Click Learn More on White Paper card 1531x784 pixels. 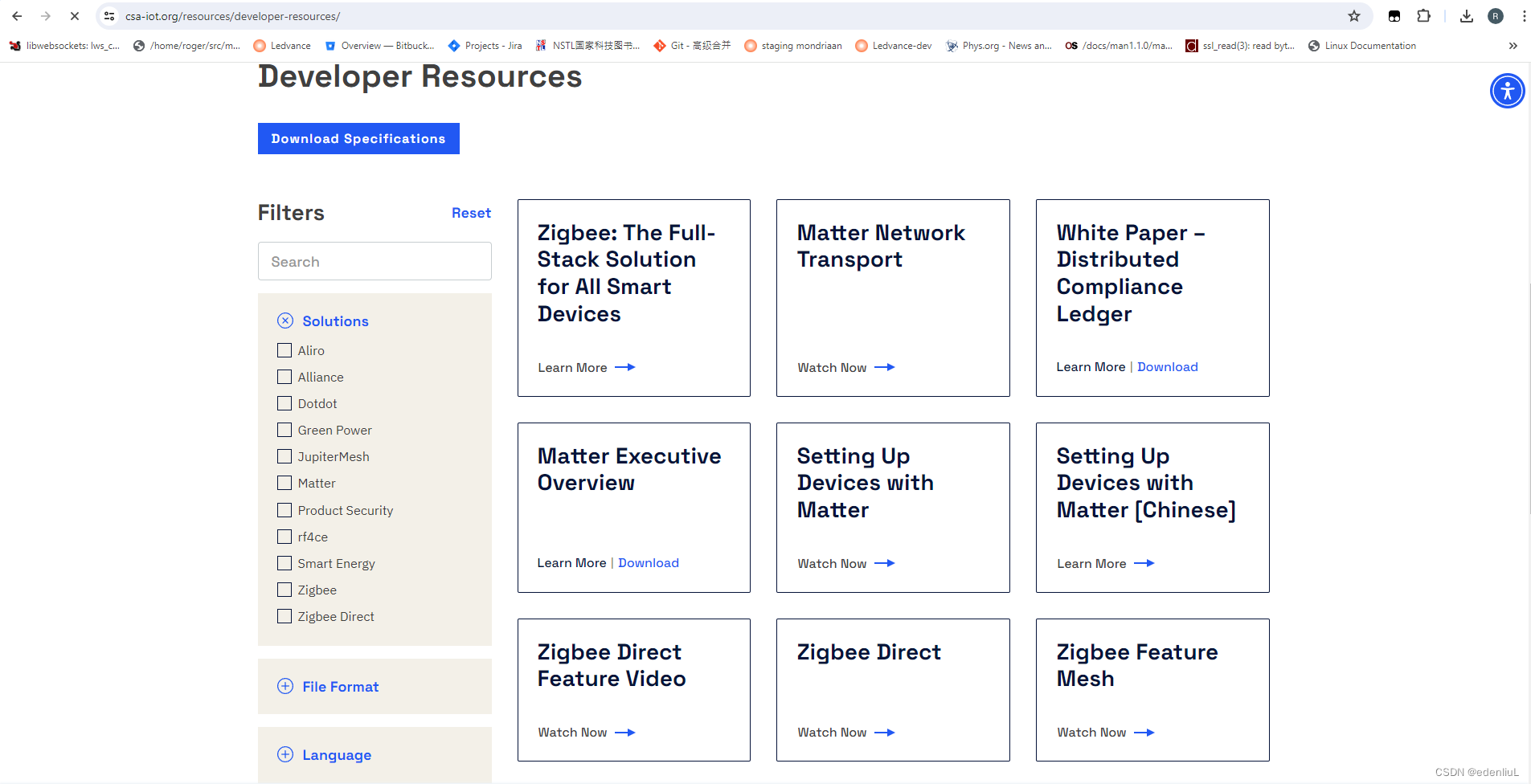[1091, 367]
